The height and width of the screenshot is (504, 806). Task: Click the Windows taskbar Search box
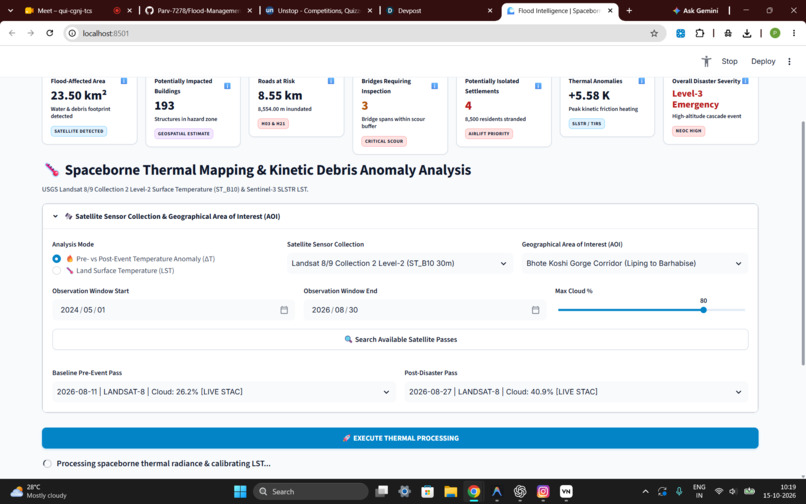tap(310, 492)
